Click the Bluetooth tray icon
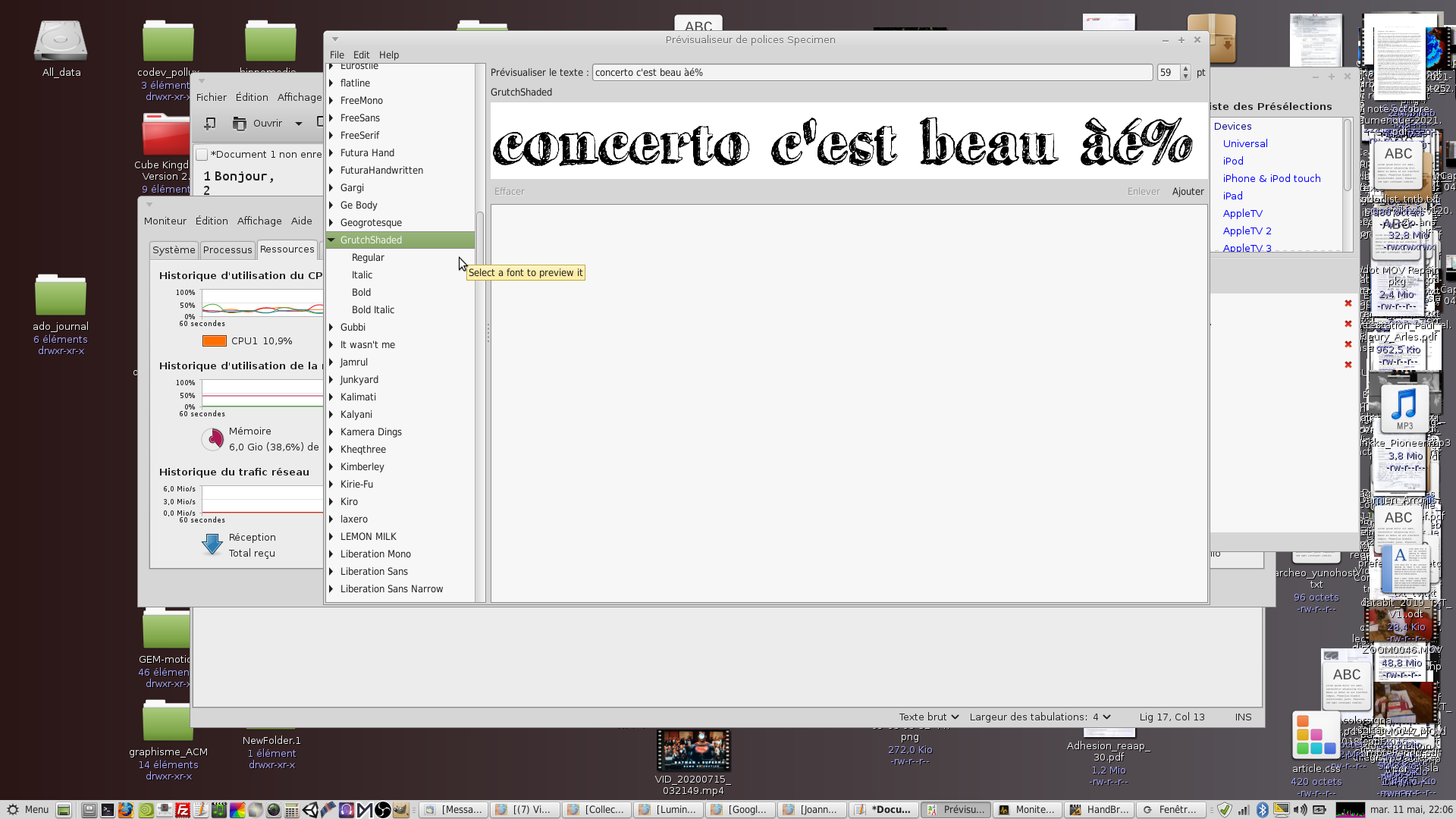Image resolution: width=1456 pixels, height=819 pixels. click(1263, 810)
